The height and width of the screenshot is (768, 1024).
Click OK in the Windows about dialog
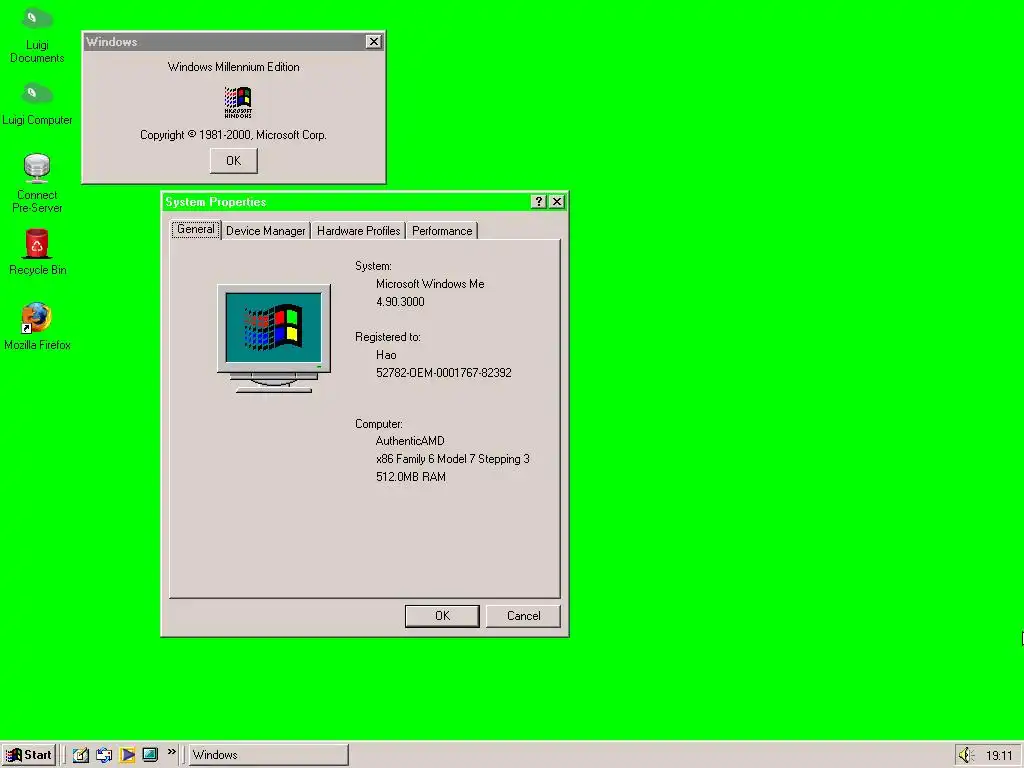point(234,161)
